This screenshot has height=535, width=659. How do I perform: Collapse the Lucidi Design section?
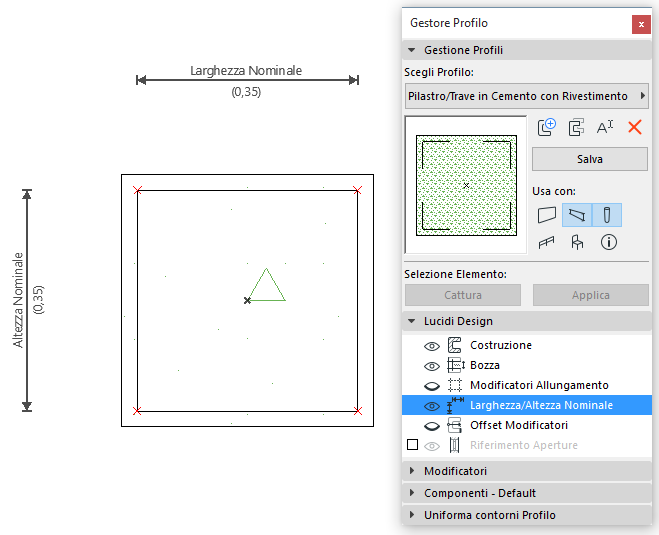tap(412, 321)
